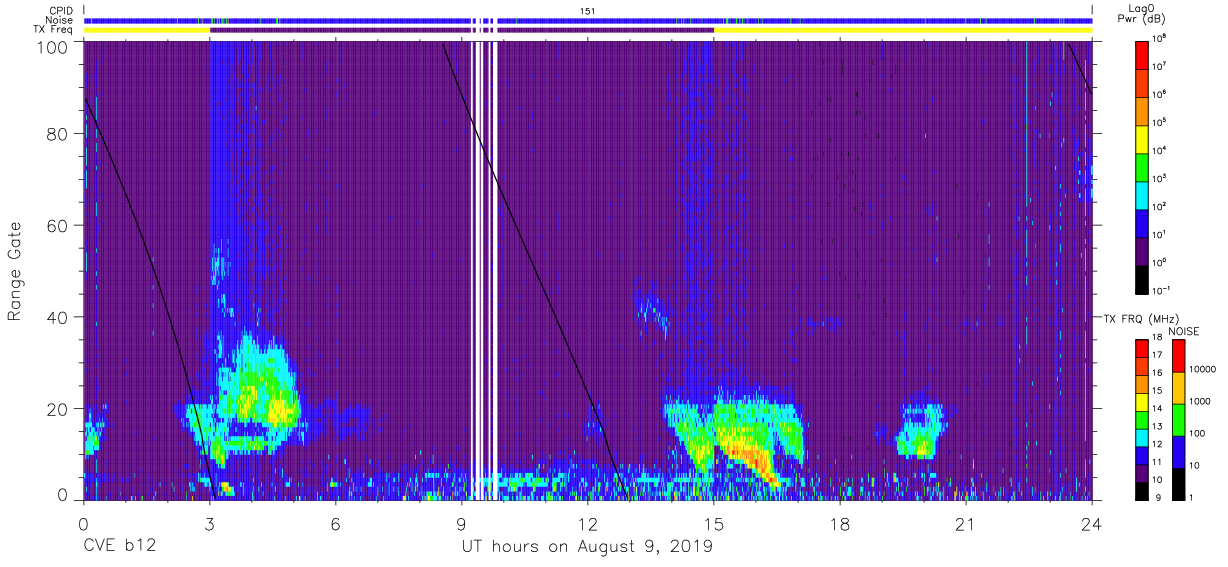Pick the yellow 14–15 MHz TX FRQ swatch
1228x567 pixels.
[x=1142, y=400]
